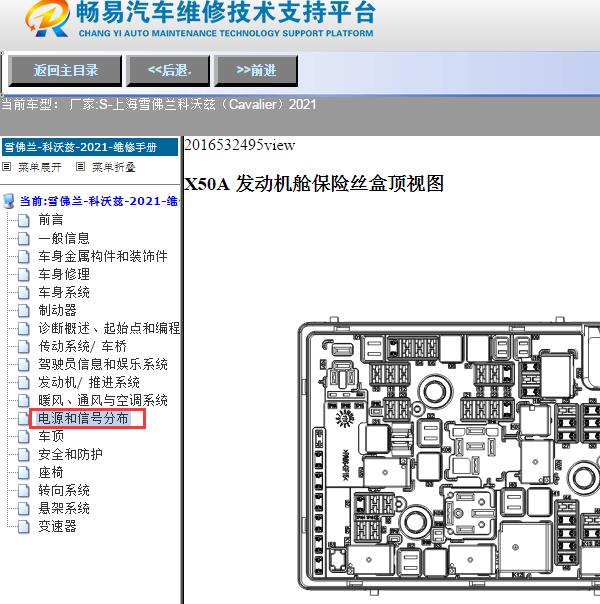Click the page icon next to 变速器
The width and height of the screenshot is (600, 604).
click(x=24, y=527)
